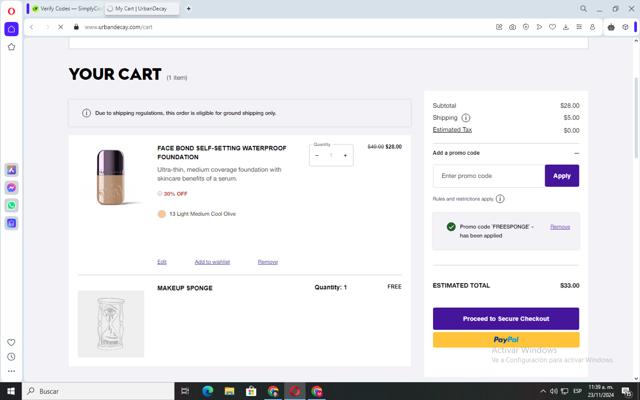The height and width of the screenshot is (400, 640).
Task: Open Microsoft Store from taskbar
Action: [x=251, y=391]
